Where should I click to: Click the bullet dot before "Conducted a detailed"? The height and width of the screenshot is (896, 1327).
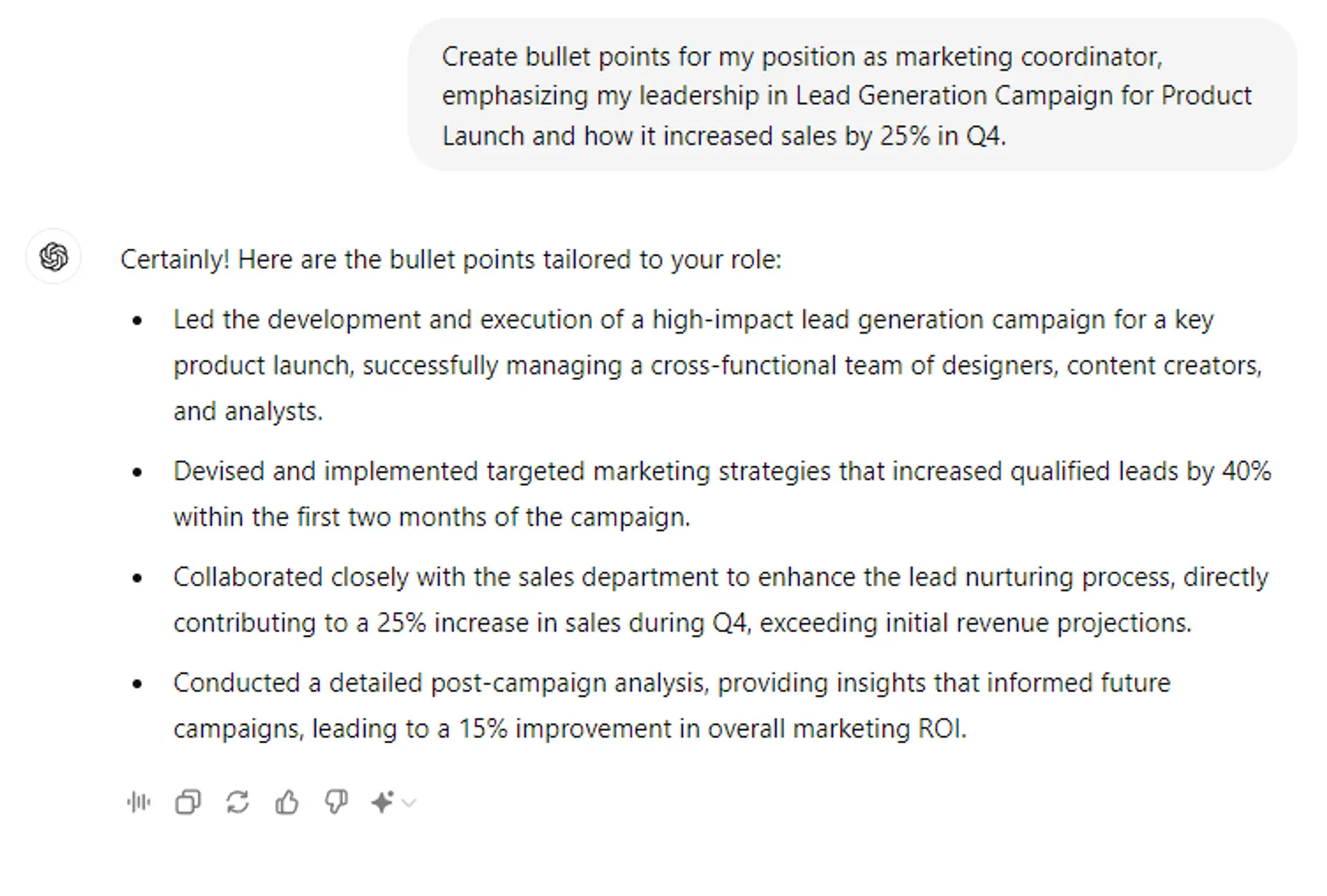tap(138, 684)
